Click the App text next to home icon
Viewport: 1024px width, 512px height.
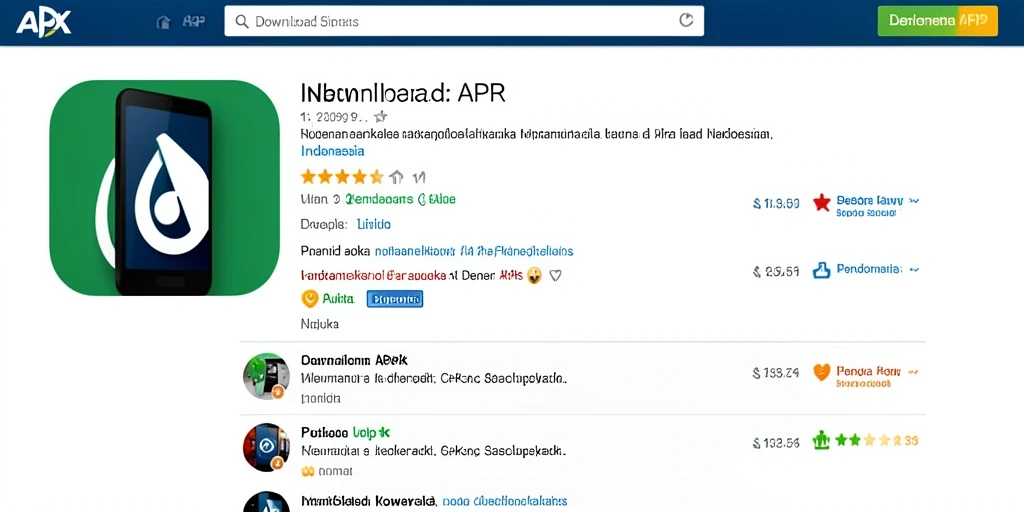tap(193, 22)
